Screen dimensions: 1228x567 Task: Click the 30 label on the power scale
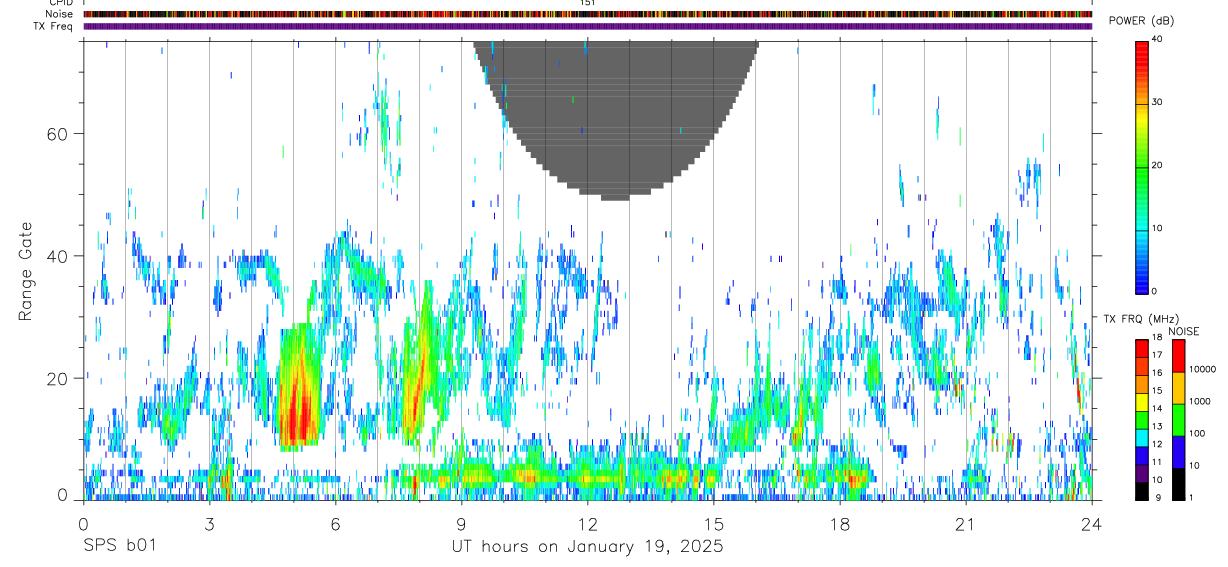(1158, 102)
